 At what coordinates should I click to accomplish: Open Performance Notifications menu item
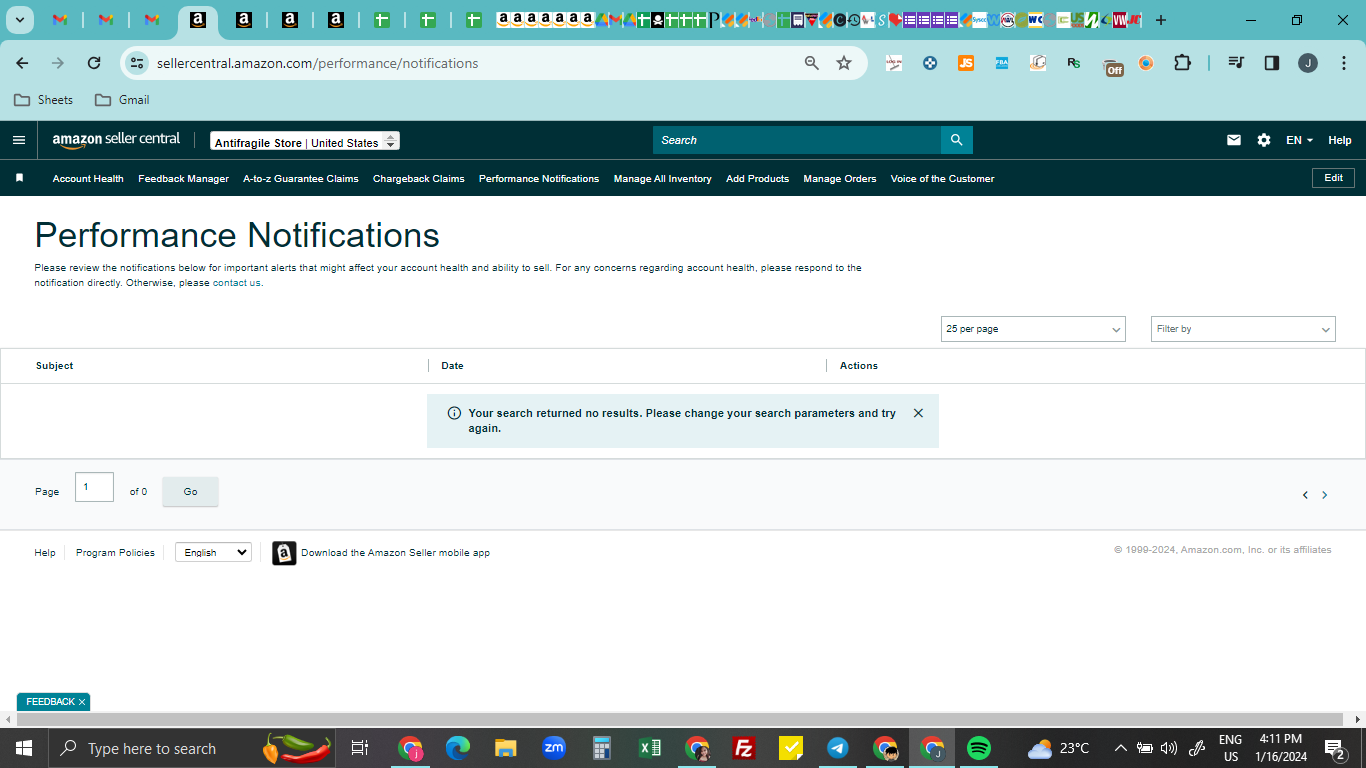point(539,179)
